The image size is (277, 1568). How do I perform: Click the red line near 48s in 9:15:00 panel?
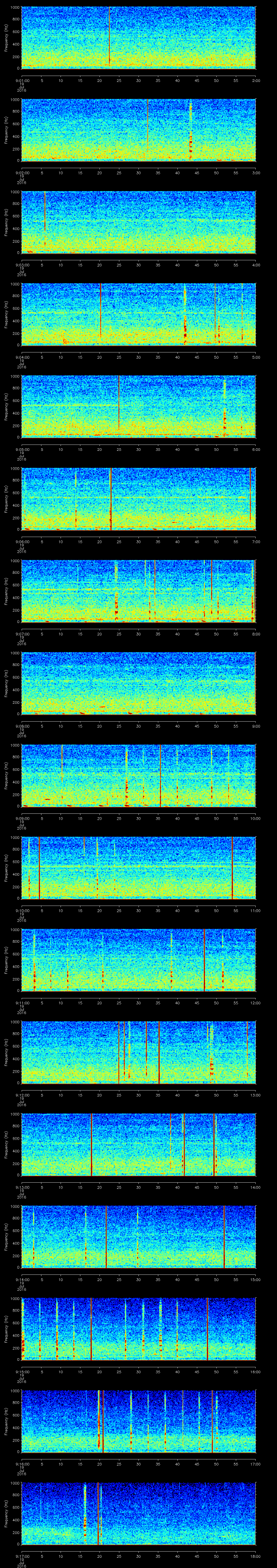tap(207, 1329)
